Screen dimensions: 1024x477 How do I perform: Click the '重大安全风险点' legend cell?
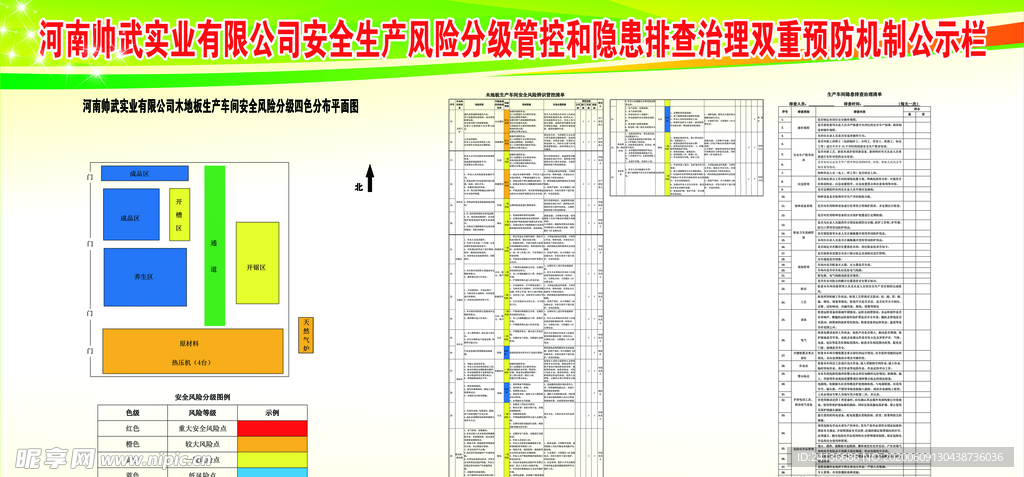coord(202,428)
